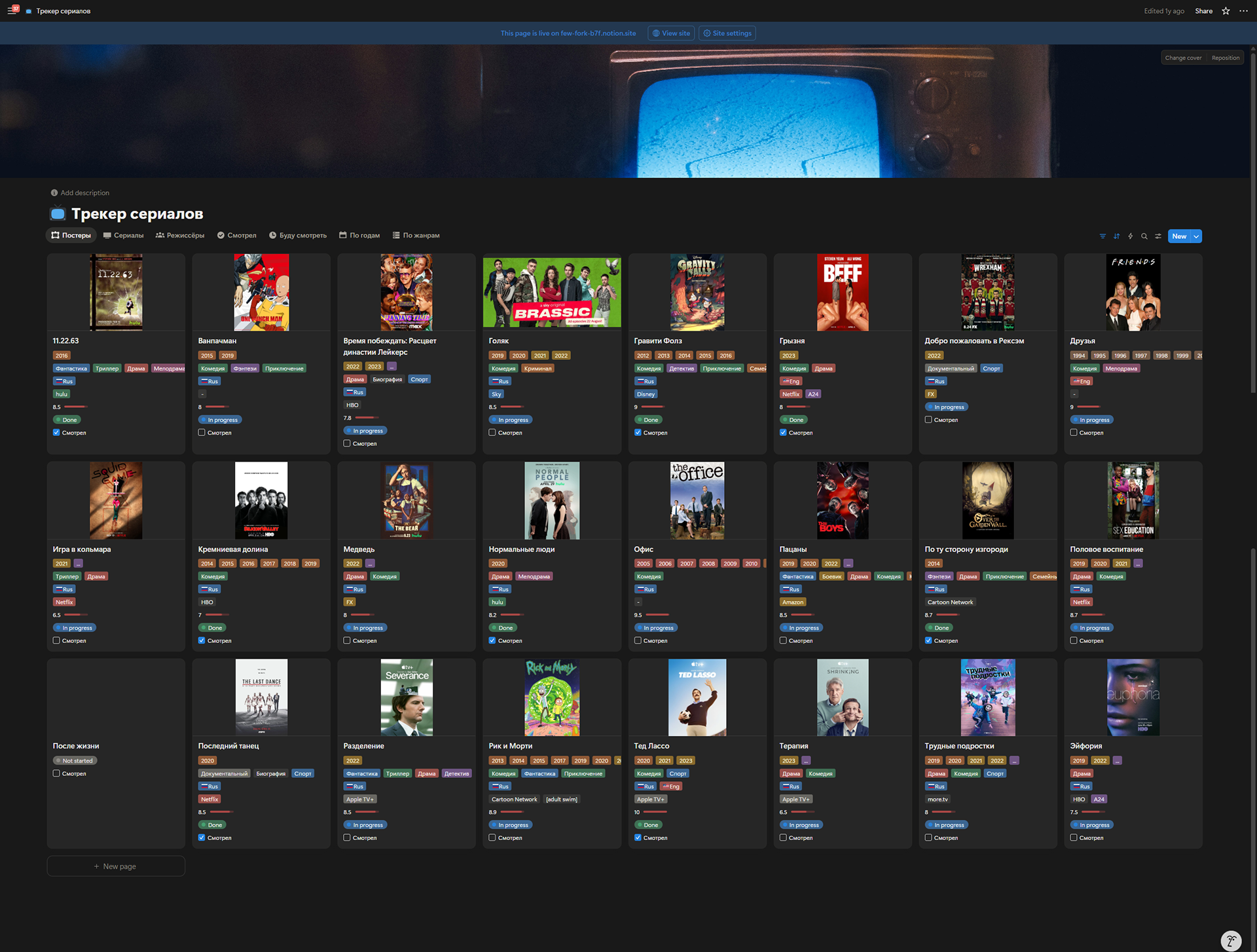Expand the dropdown arrow beside New
This screenshot has height=952, width=1257.
point(1196,236)
